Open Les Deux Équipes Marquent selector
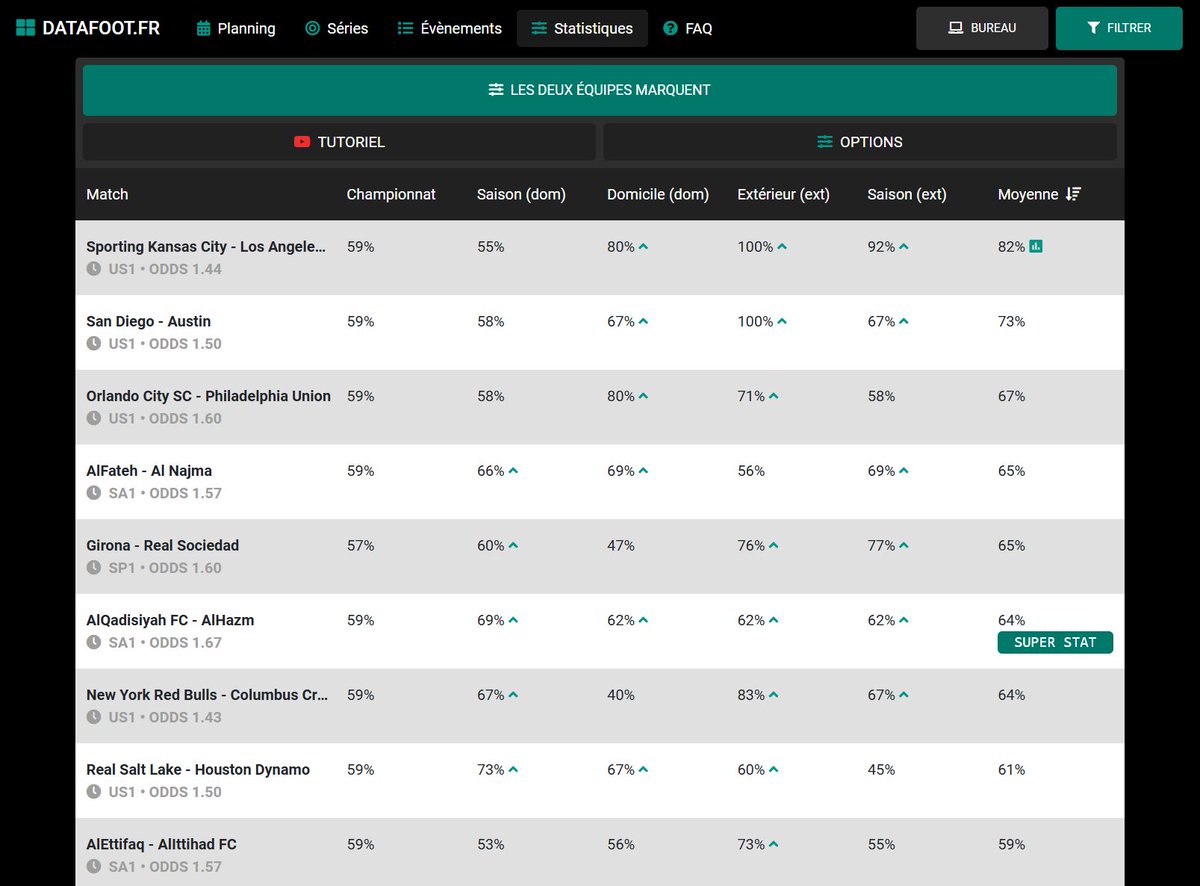Screen dimensions: 1200x886 (x=600, y=90)
